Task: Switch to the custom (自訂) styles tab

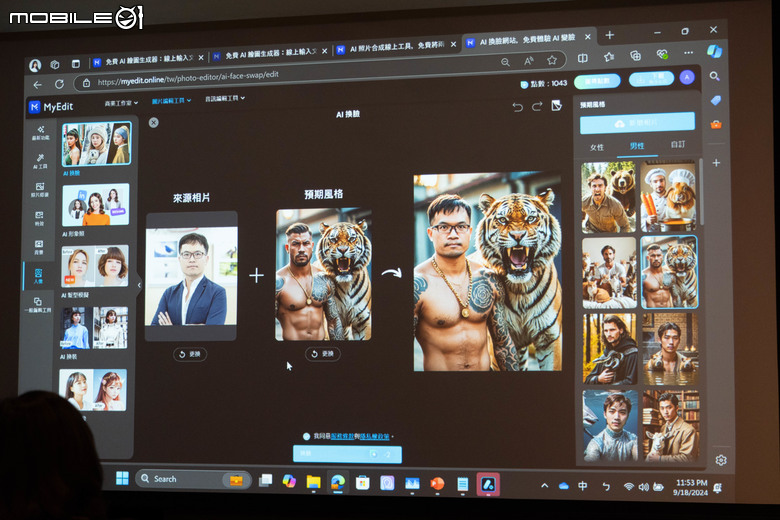Action: coord(678,144)
